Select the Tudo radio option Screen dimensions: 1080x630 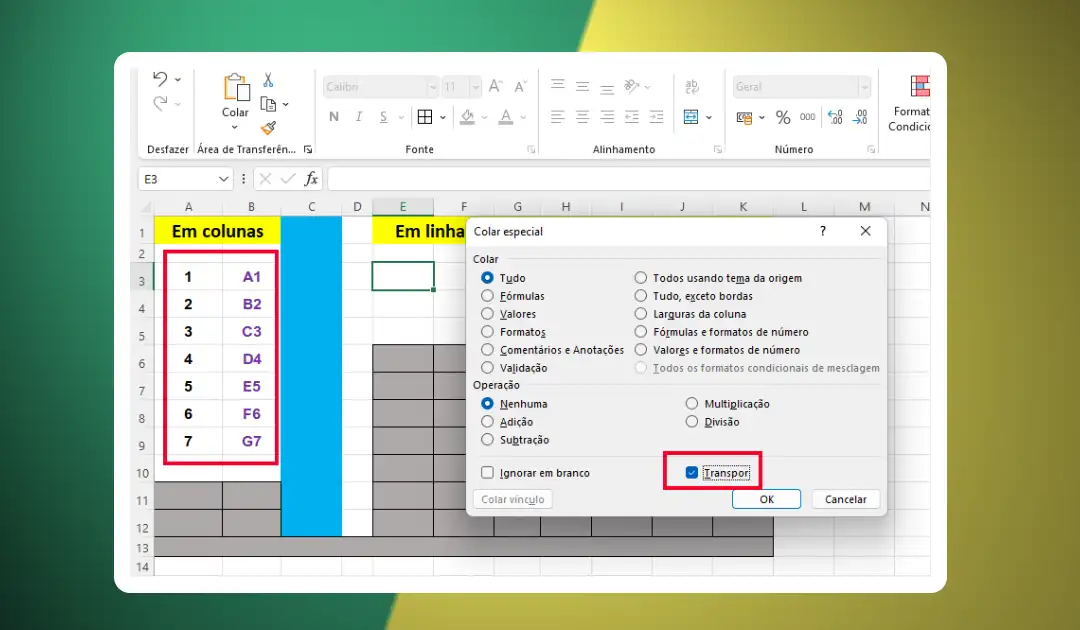[487, 277]
